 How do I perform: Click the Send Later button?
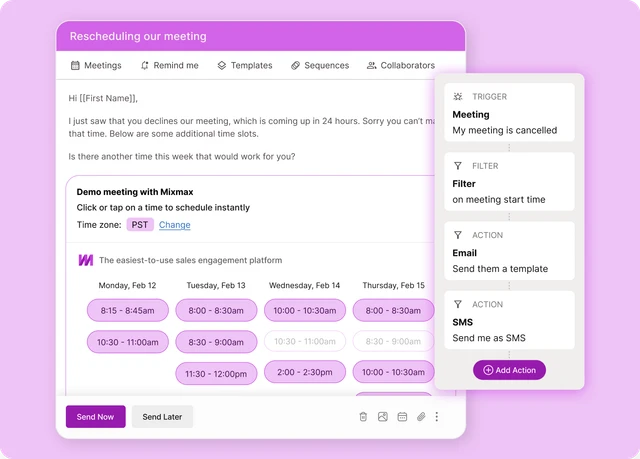[x=162, y=417]
